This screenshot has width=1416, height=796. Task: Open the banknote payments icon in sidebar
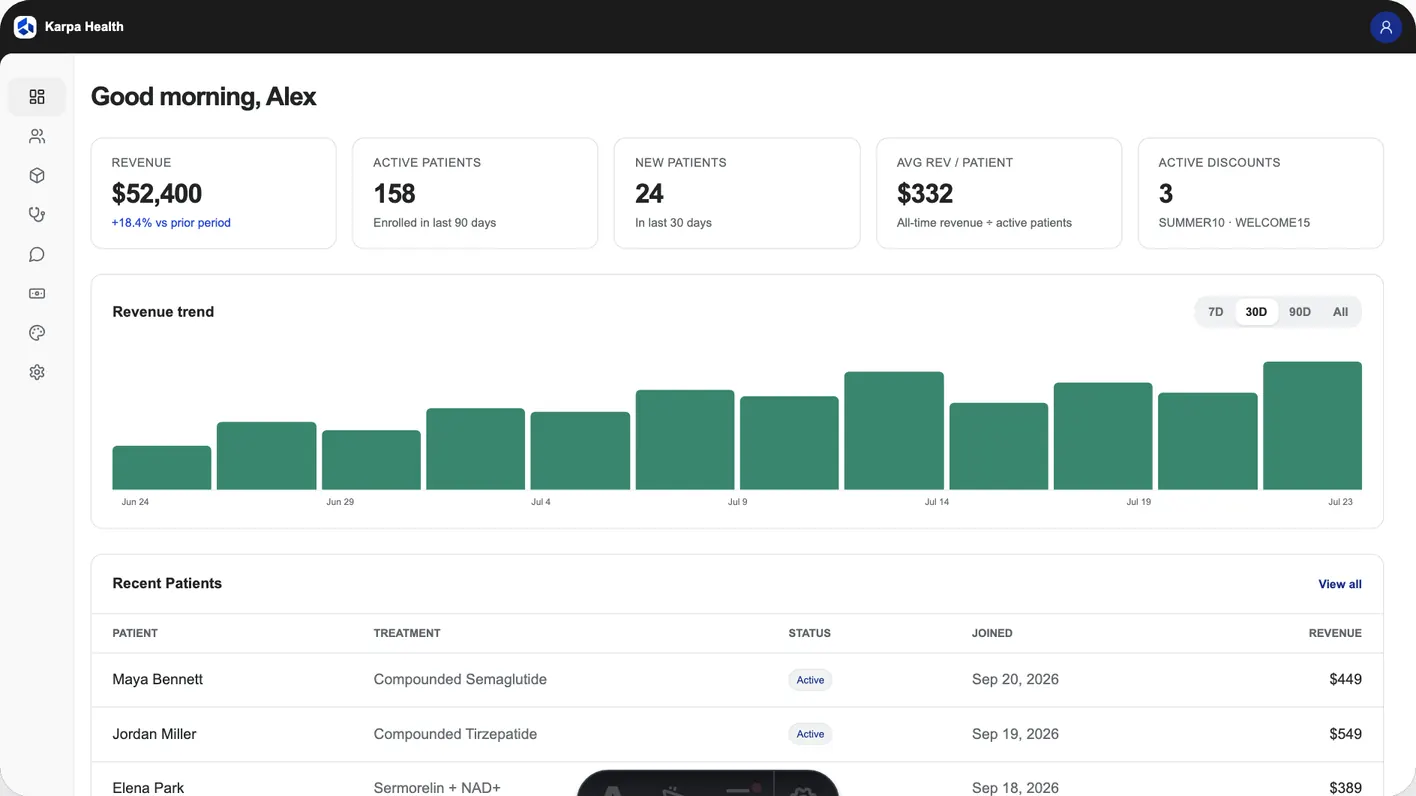click(x=37, y=294)
